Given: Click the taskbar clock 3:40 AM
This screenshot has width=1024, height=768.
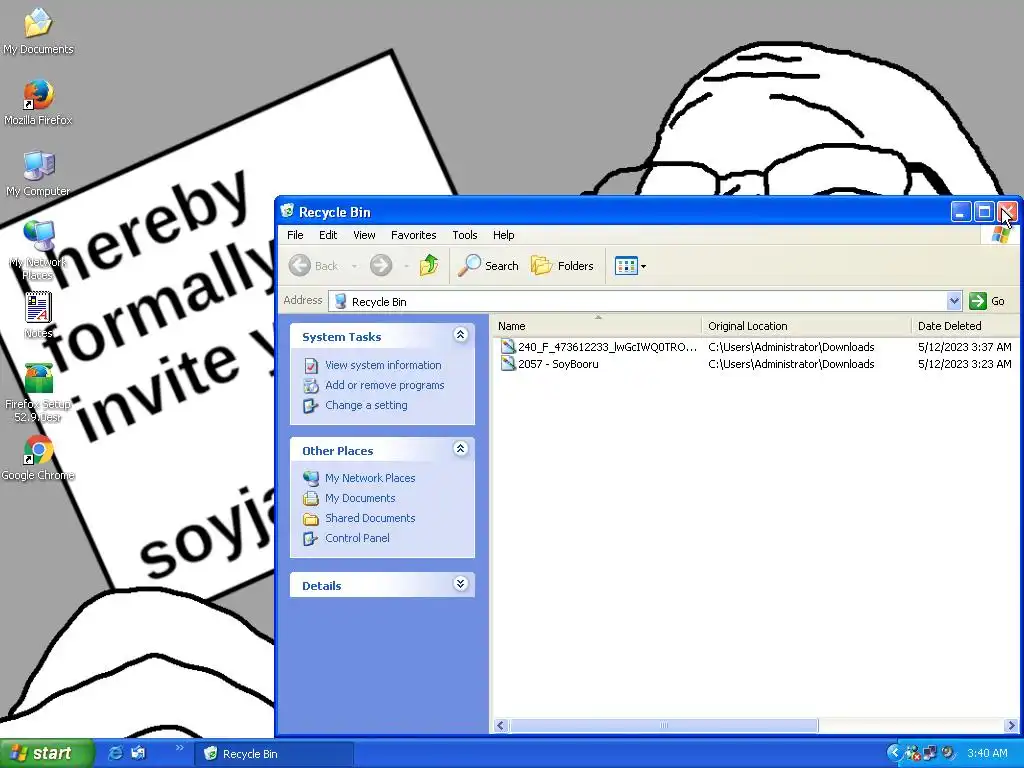Looking at the screenshot, I should pyautogui.click(x=987, y=753).
